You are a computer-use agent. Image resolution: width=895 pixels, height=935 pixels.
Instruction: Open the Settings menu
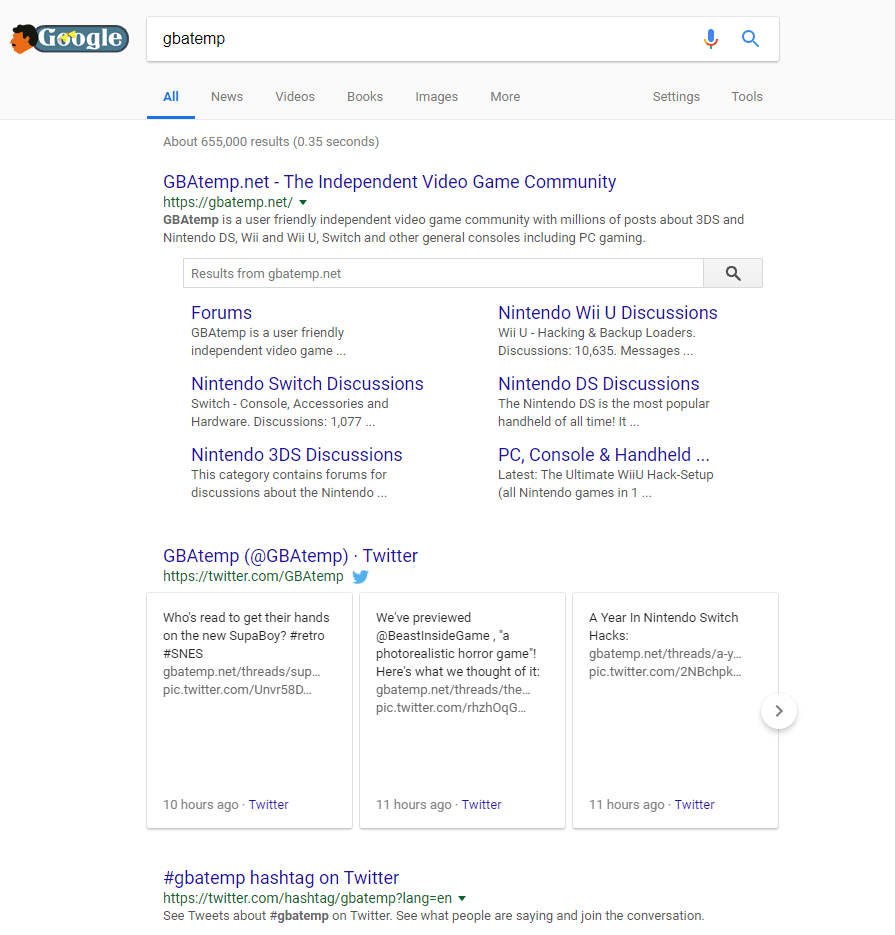point(676,97)
